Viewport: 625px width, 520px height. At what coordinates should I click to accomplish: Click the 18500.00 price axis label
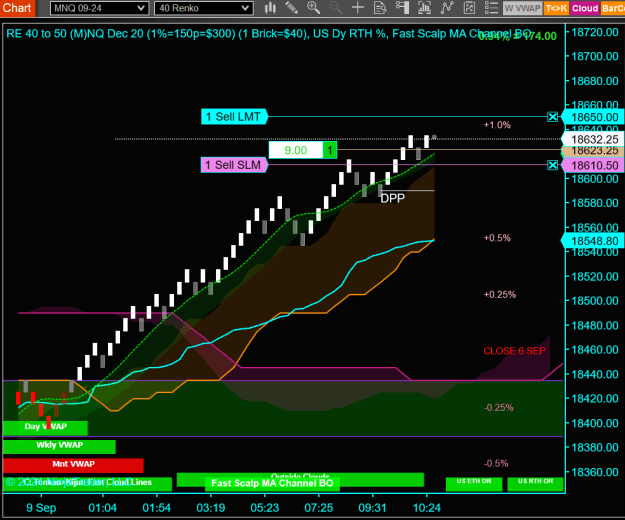595,301
